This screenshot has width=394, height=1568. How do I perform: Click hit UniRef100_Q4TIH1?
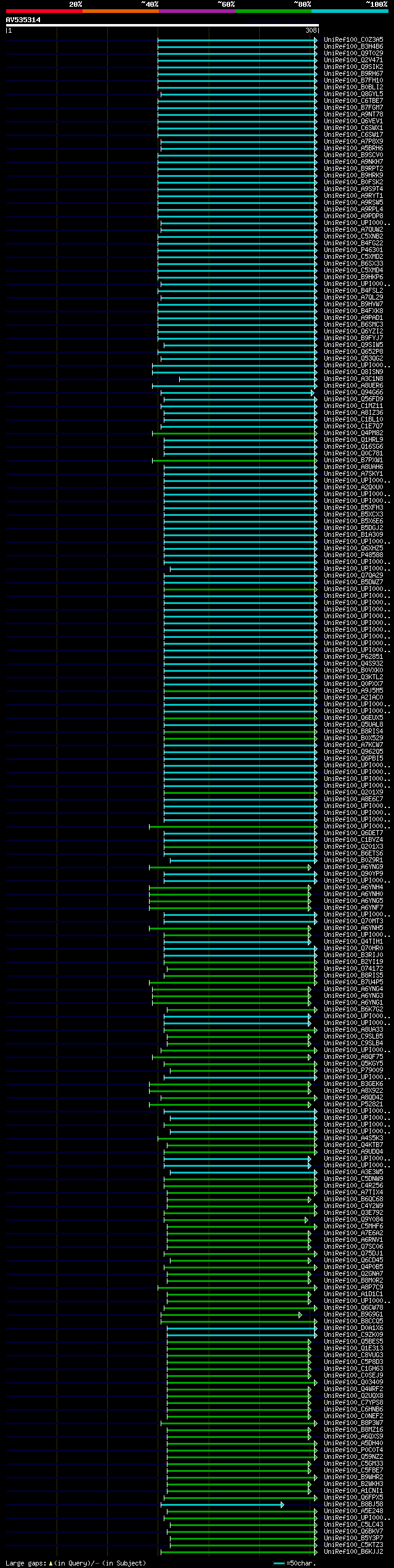click(x=353, y=942)
